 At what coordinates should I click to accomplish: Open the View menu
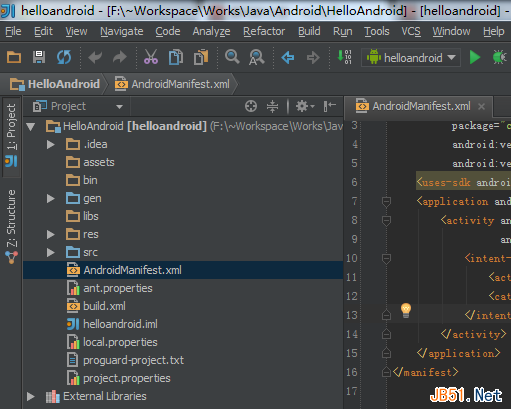tap(76, 31)
